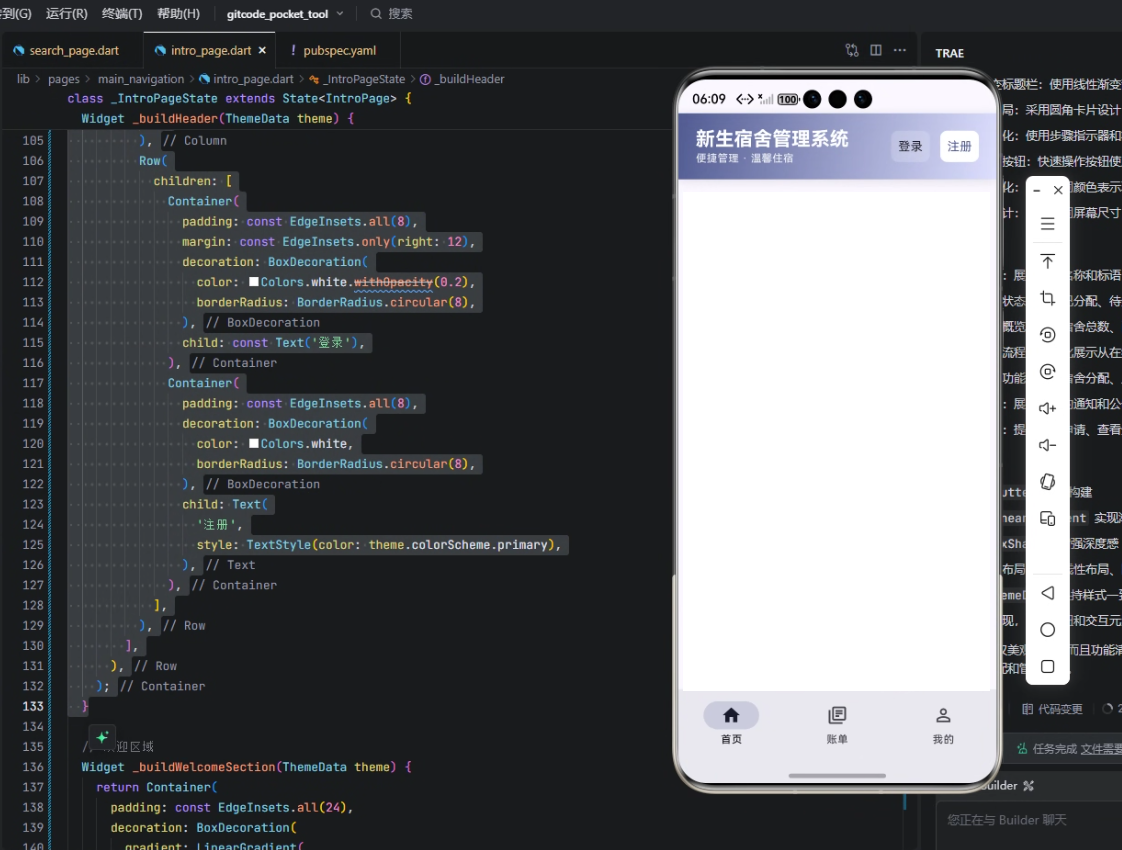Click the volume down icon in emulator toolbar
The height and width of the screenshot is (850, 1122).
(x=1048, y=445)
